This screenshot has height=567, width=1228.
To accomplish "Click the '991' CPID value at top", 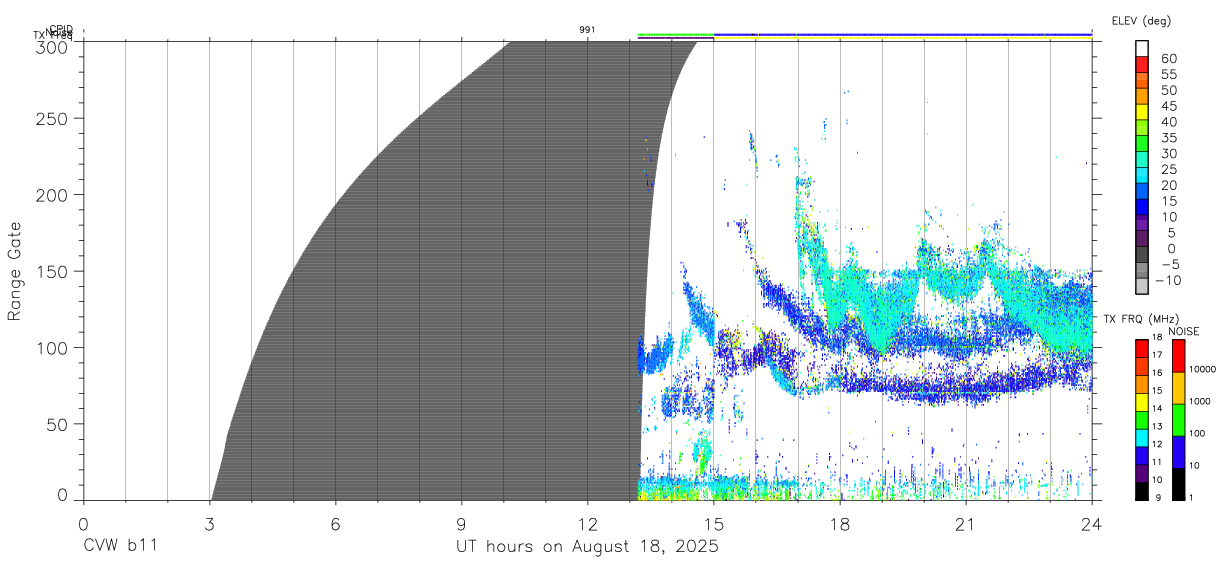I will [587, 30].
